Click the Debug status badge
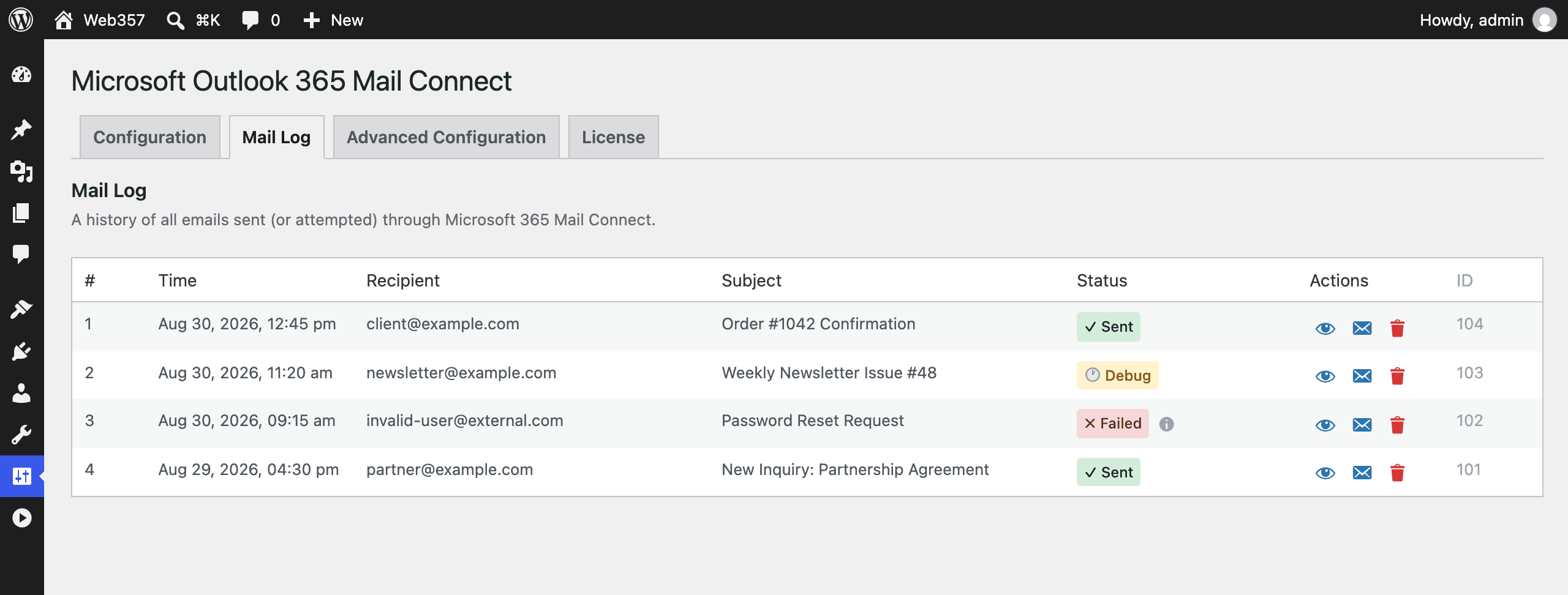 tap(1118, 375)
